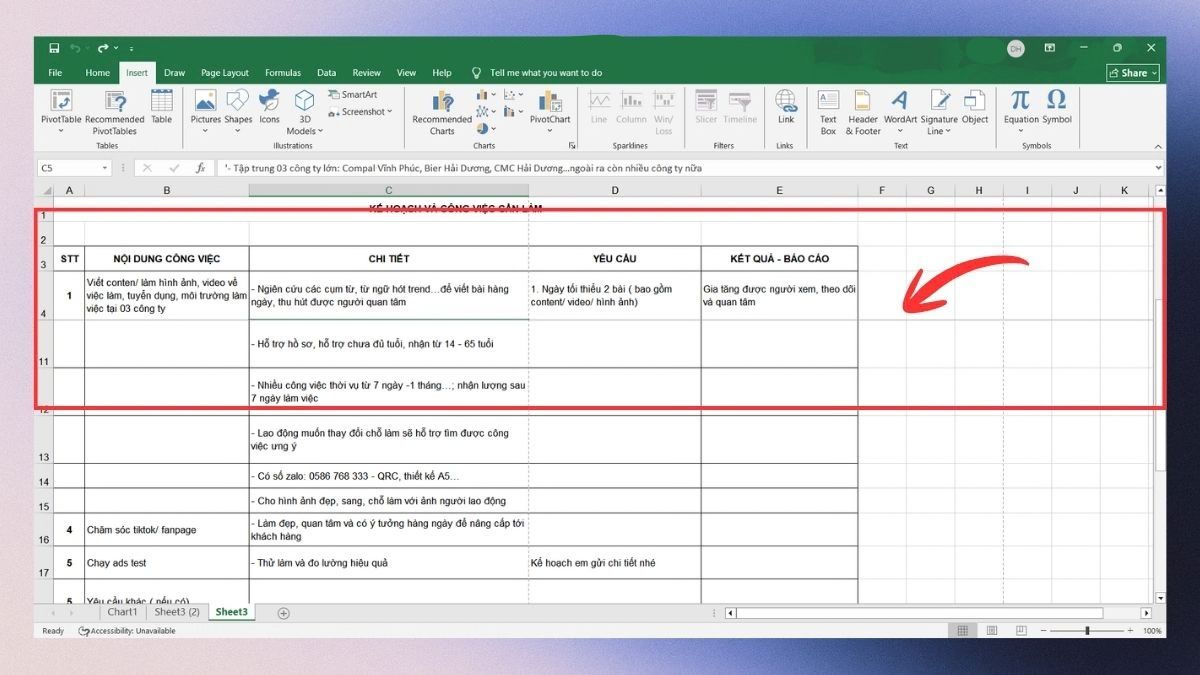Open Ribbon Display Options

pyautogui.click(x=1050, y=48)
